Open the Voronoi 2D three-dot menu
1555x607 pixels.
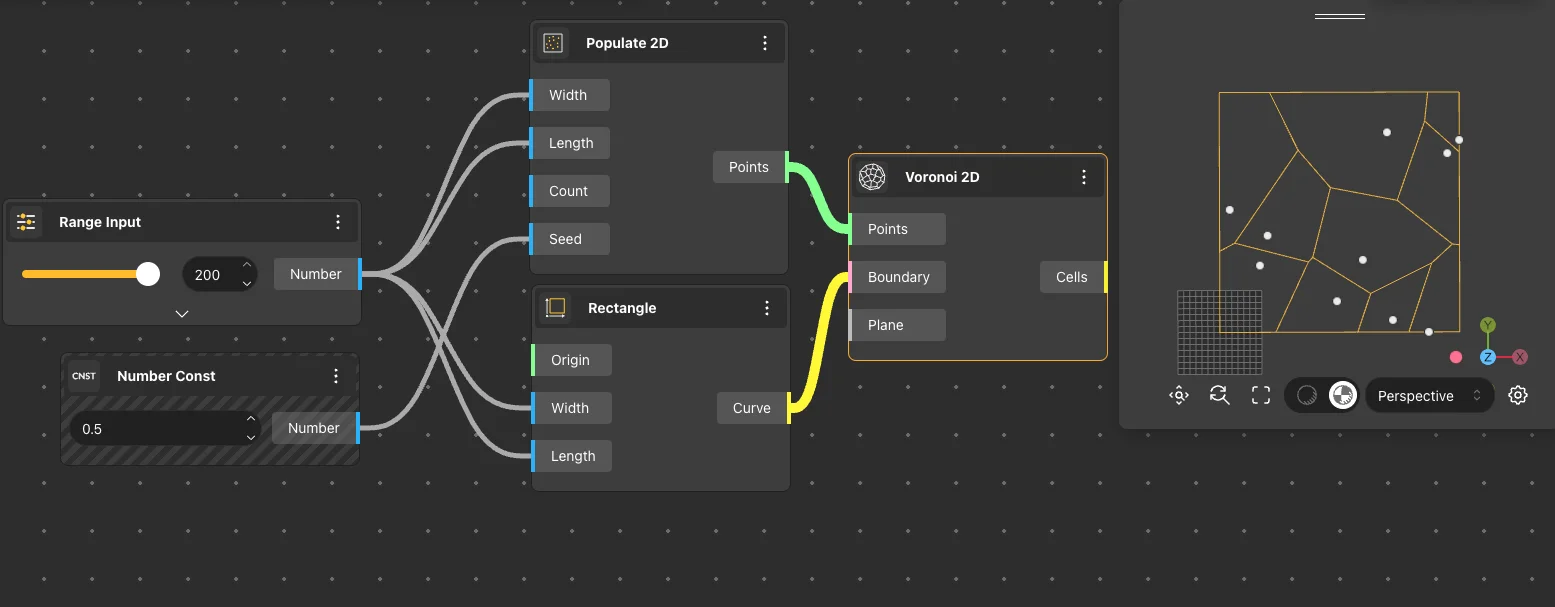click(x=1084, y=177)
